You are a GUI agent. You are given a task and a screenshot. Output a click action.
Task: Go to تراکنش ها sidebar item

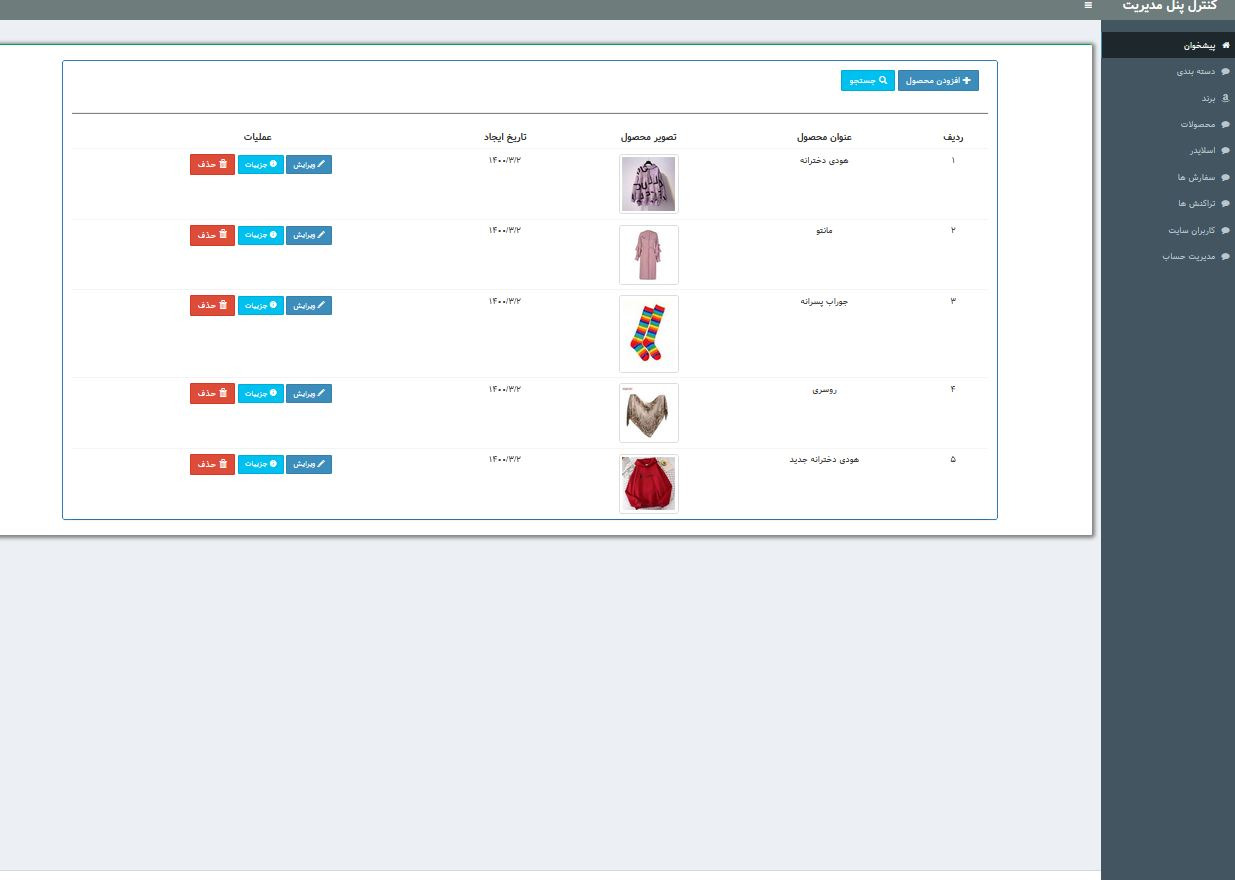1196,204
